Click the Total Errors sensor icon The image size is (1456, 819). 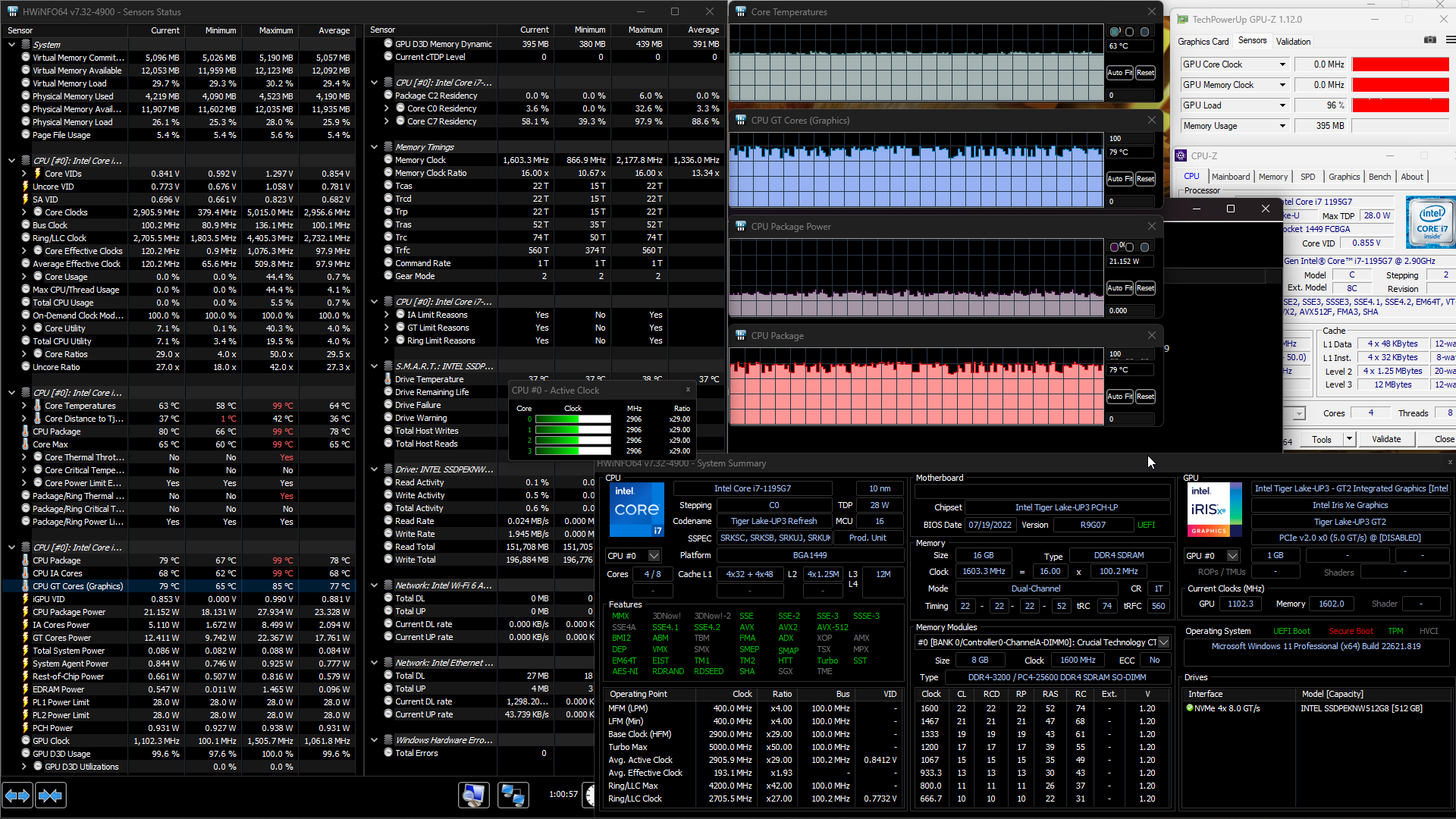click(x=388, y=753)
